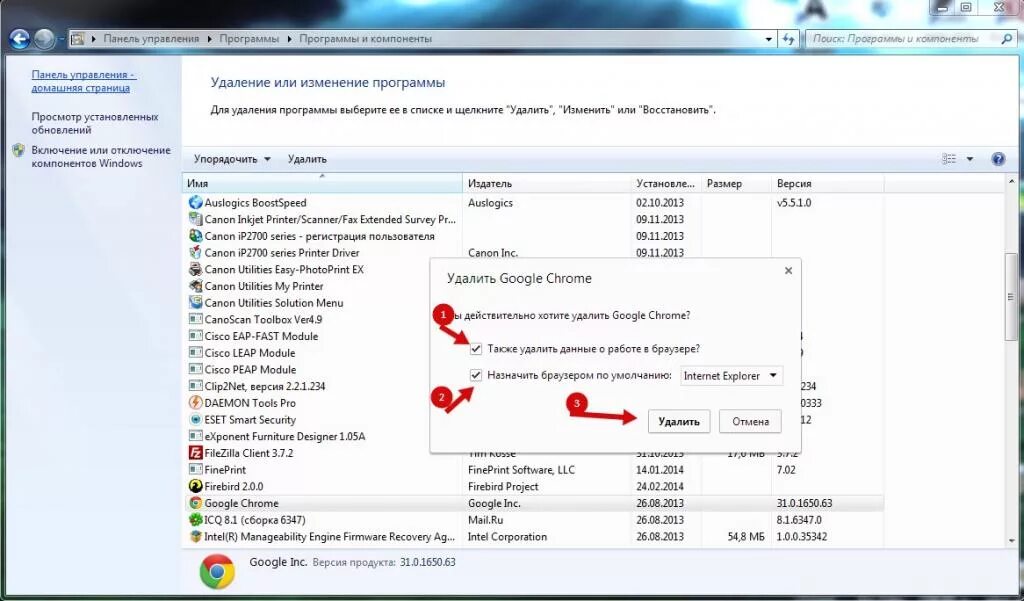
Task: Open the help question mark icon
Action: [998, 159]
